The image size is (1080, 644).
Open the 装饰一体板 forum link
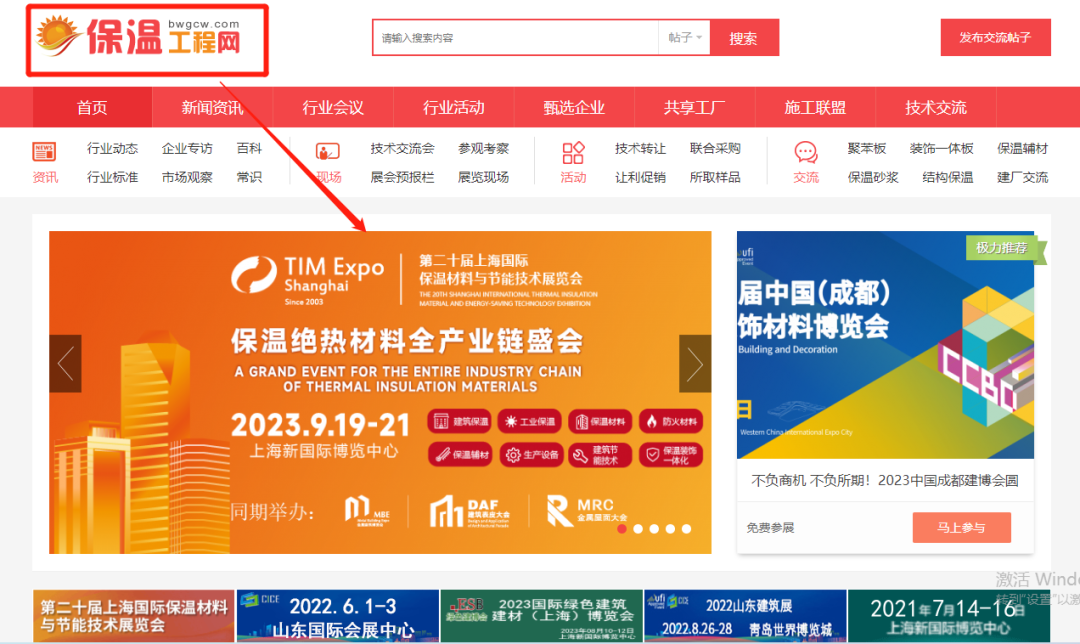click(x=942, y=148)
